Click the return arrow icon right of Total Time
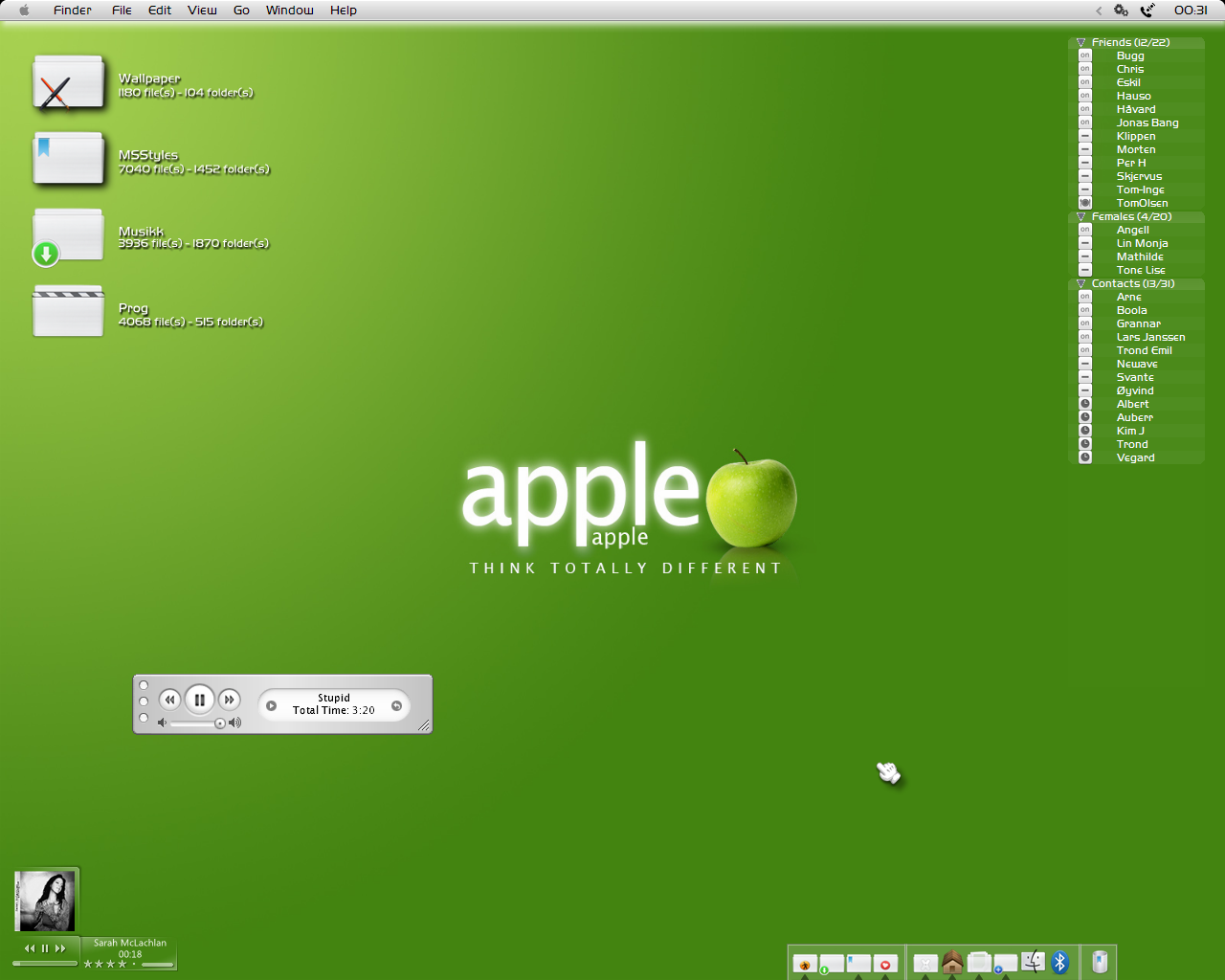 pos(396,706)
